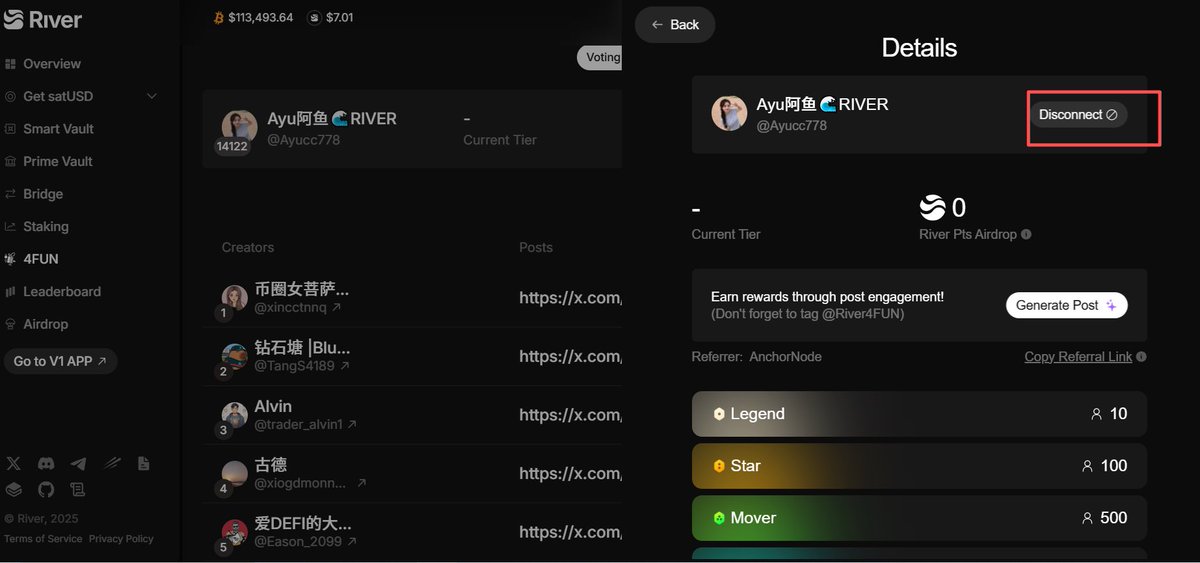
Task: Open the Star tier row
Action: pos(919,466)
